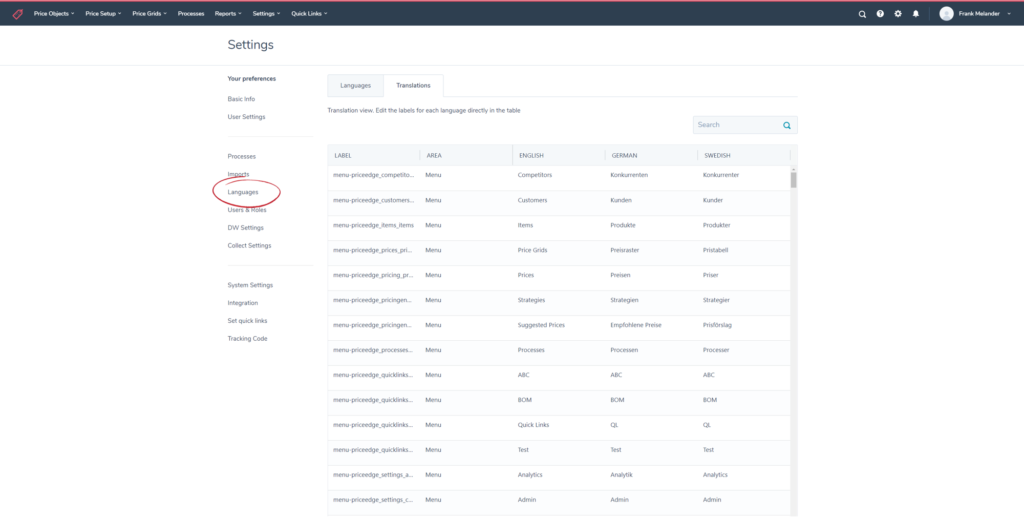Open Tracking Code settings page

[x=247, y=339]
